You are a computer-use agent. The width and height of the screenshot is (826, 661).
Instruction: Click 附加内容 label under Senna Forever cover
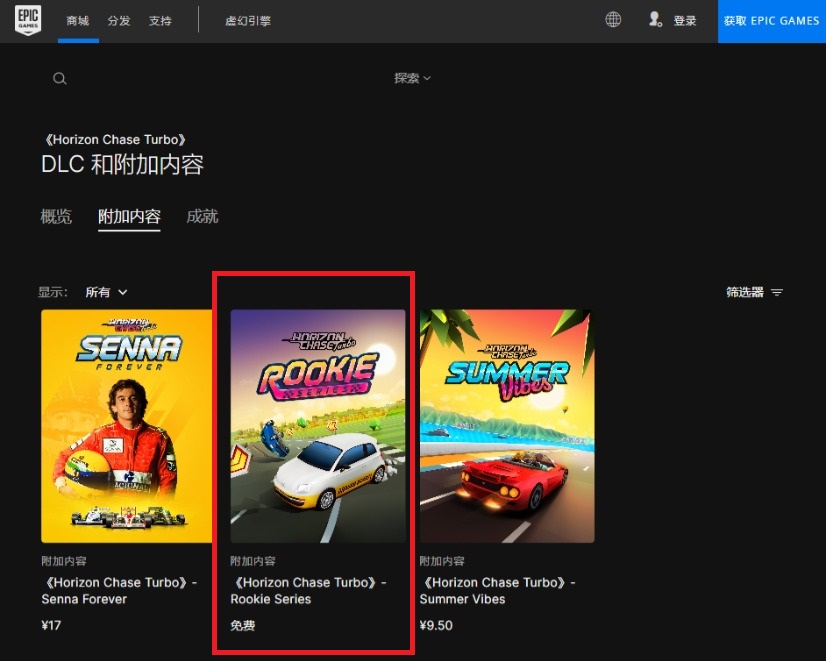coord(64,561)
